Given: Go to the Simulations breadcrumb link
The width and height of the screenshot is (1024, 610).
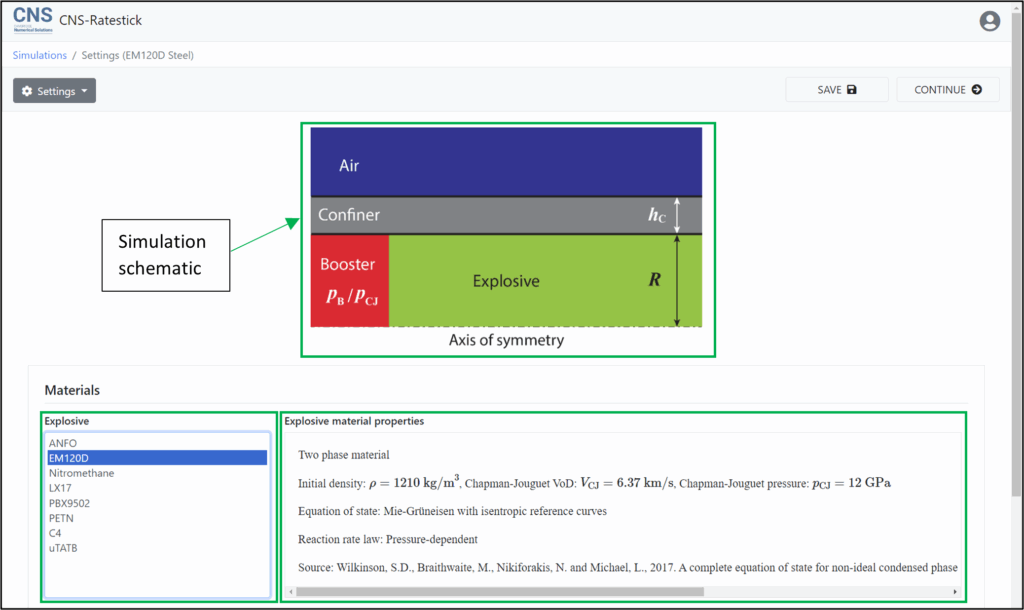Looking at the screenshot, I should pos(40,56).
